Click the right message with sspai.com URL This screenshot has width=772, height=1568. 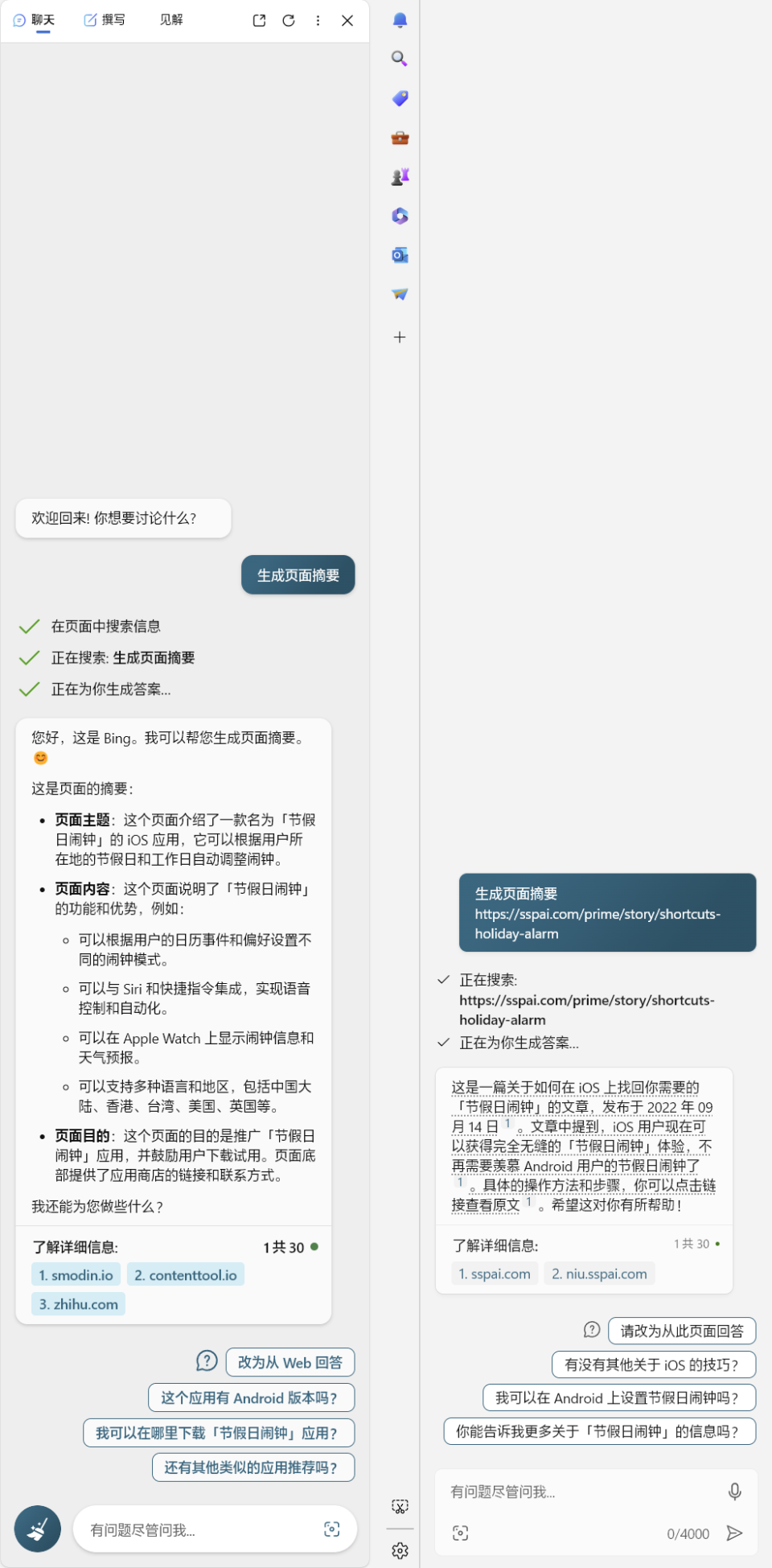608,912
